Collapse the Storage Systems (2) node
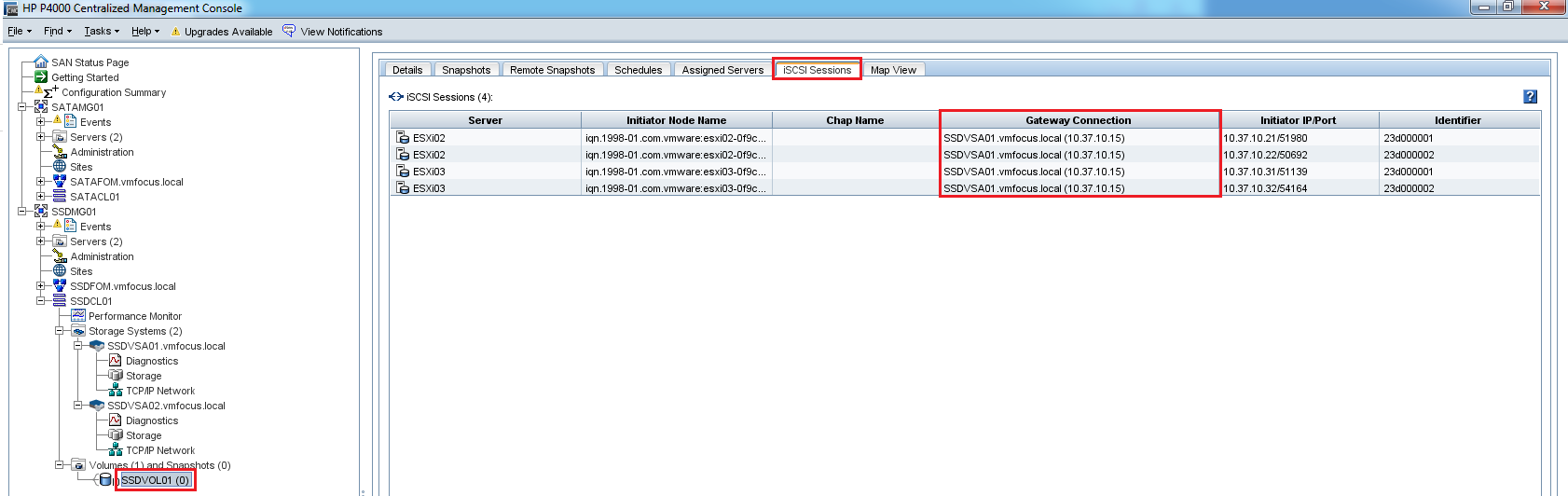Image resolution: width=1568 pixels, height=496 pixels. click(x=60, y=331)
